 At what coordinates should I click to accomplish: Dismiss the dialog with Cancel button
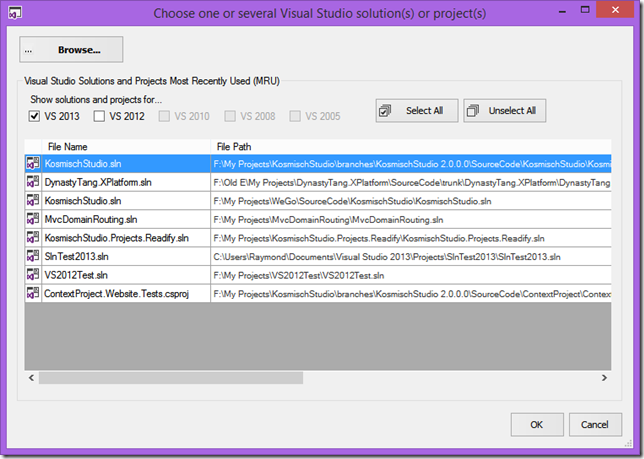(595, 425)
